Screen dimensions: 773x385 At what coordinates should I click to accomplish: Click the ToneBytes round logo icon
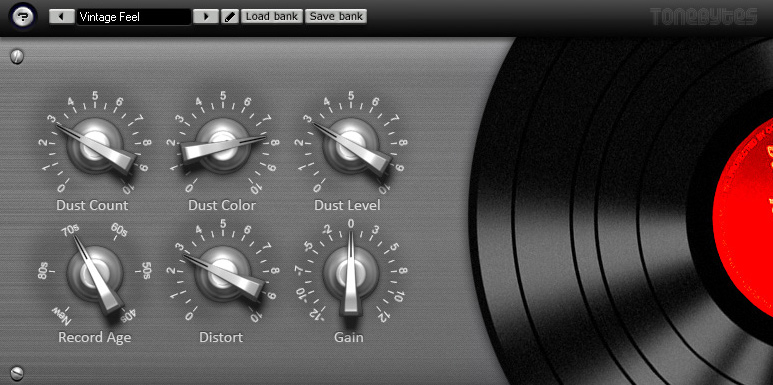coord(23,17)
